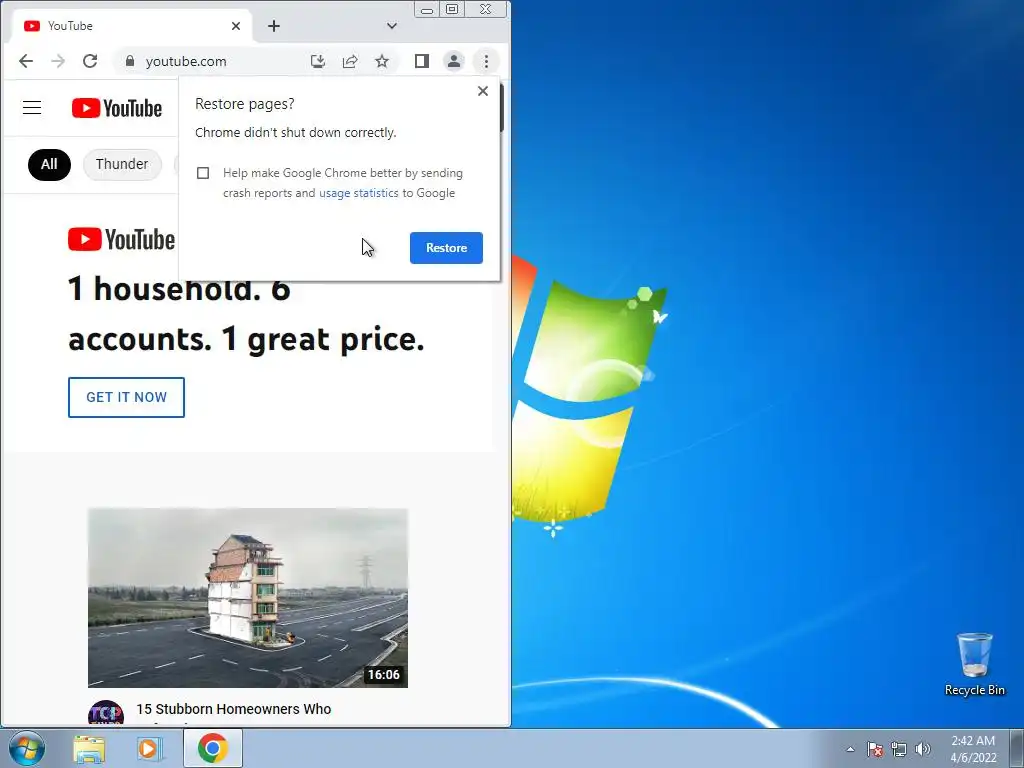Open the usage statistics link
Screen dimensions: 1024x768
pos(359,193)
